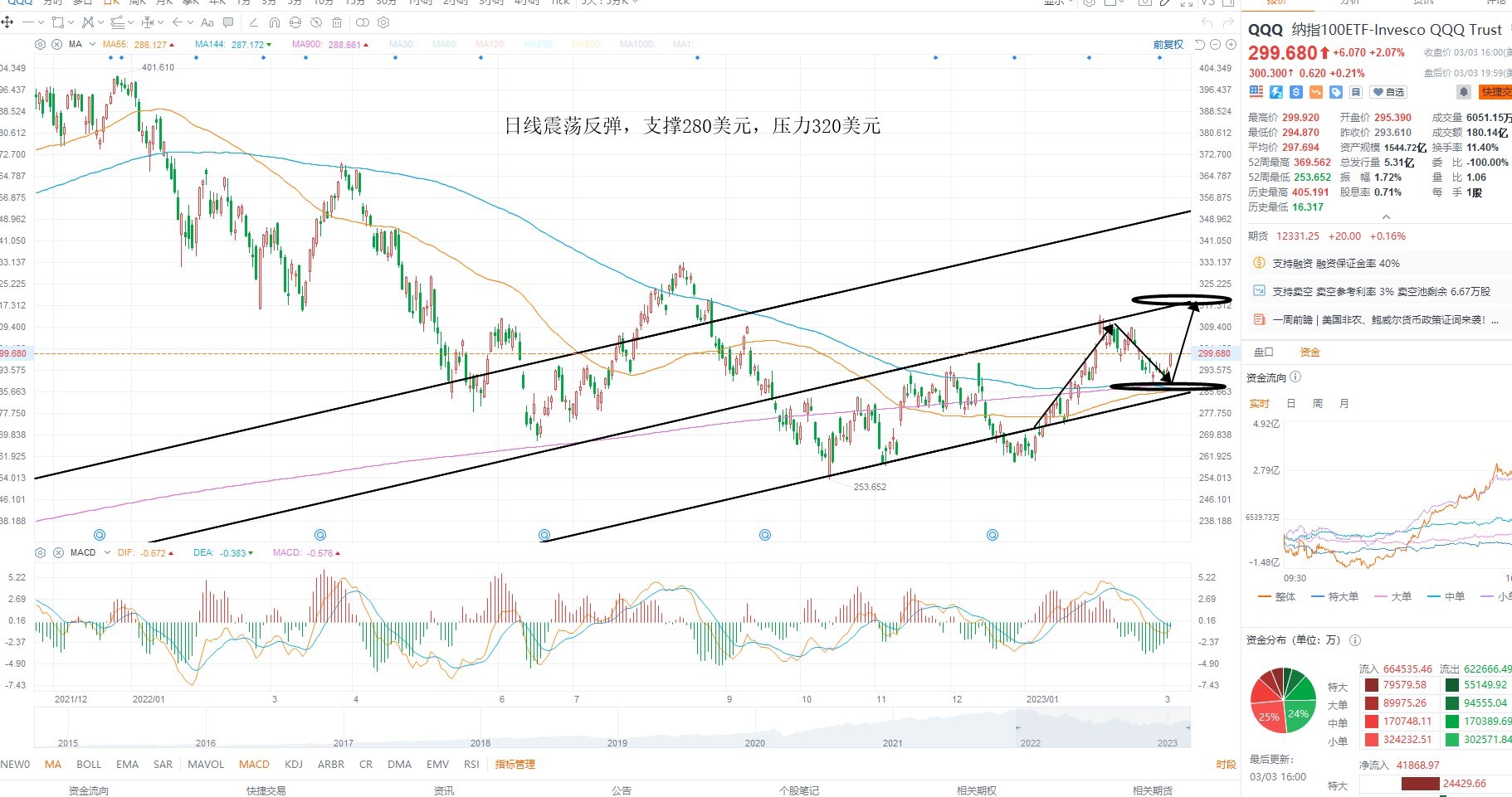
Task: Open the pattern tool dropdown
Action: (x=100, y=22)
